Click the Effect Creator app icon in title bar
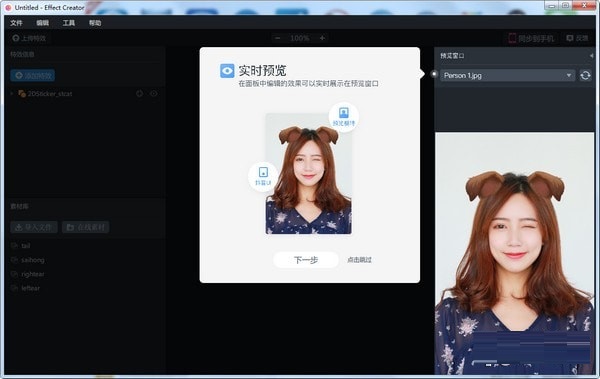Screen dimensions: 600x379 (x=8, y=8)
